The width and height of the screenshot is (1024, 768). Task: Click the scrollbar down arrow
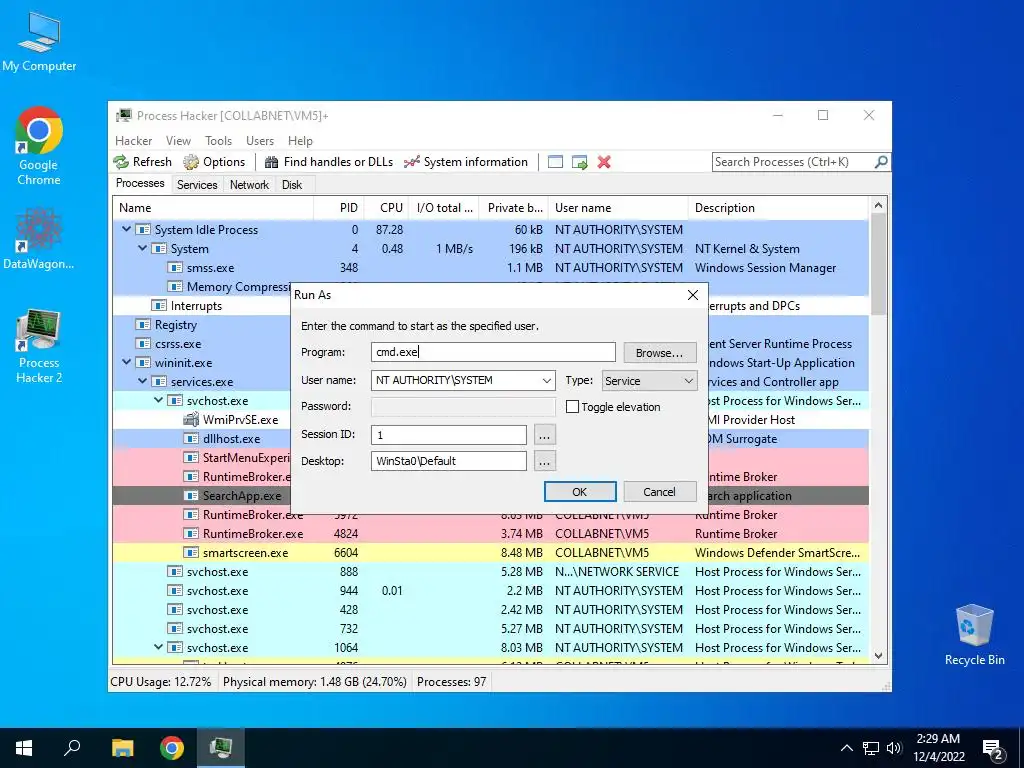[x=878, y=656]
